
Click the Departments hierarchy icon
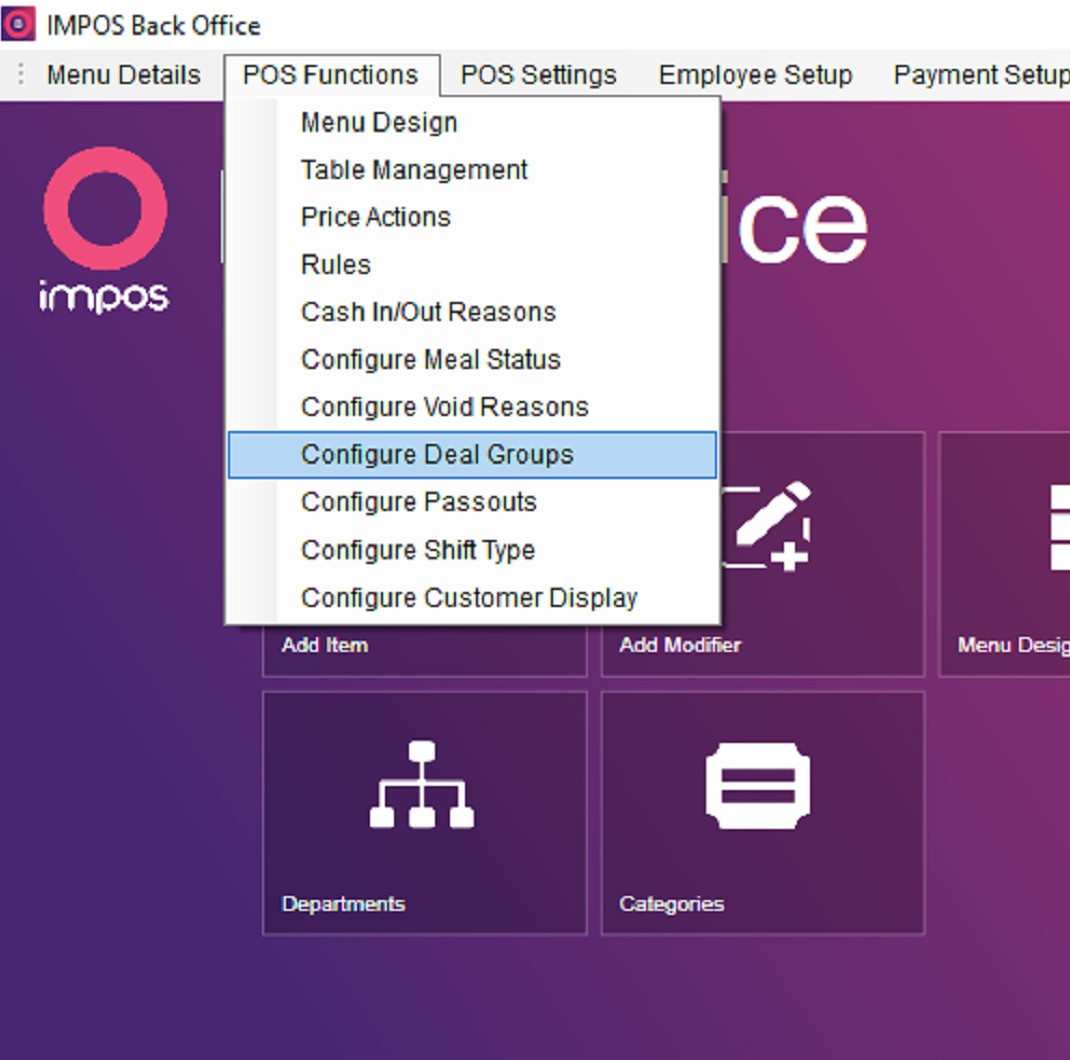[x=422, y=785]
